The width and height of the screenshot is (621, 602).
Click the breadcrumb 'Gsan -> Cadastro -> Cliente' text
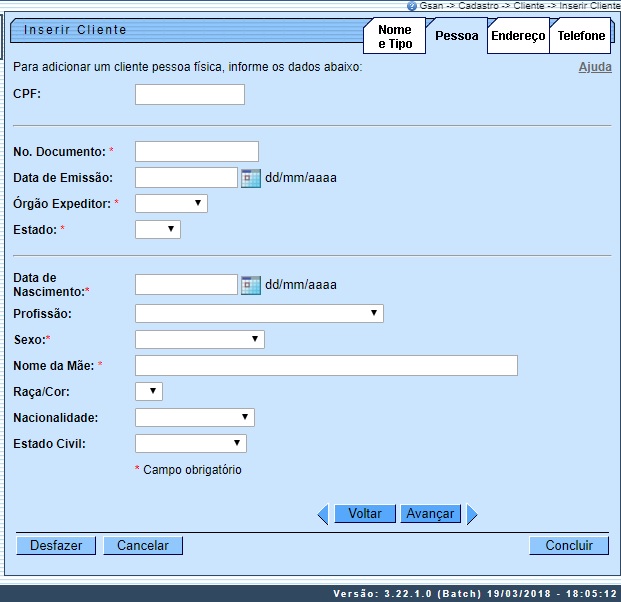(x=482, y=6)
